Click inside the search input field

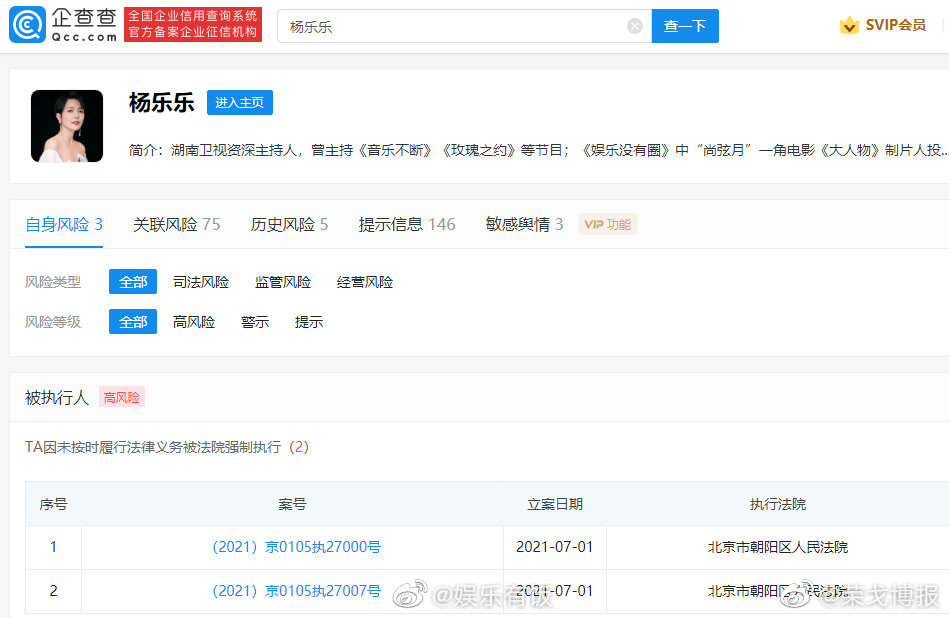point(455,26)
